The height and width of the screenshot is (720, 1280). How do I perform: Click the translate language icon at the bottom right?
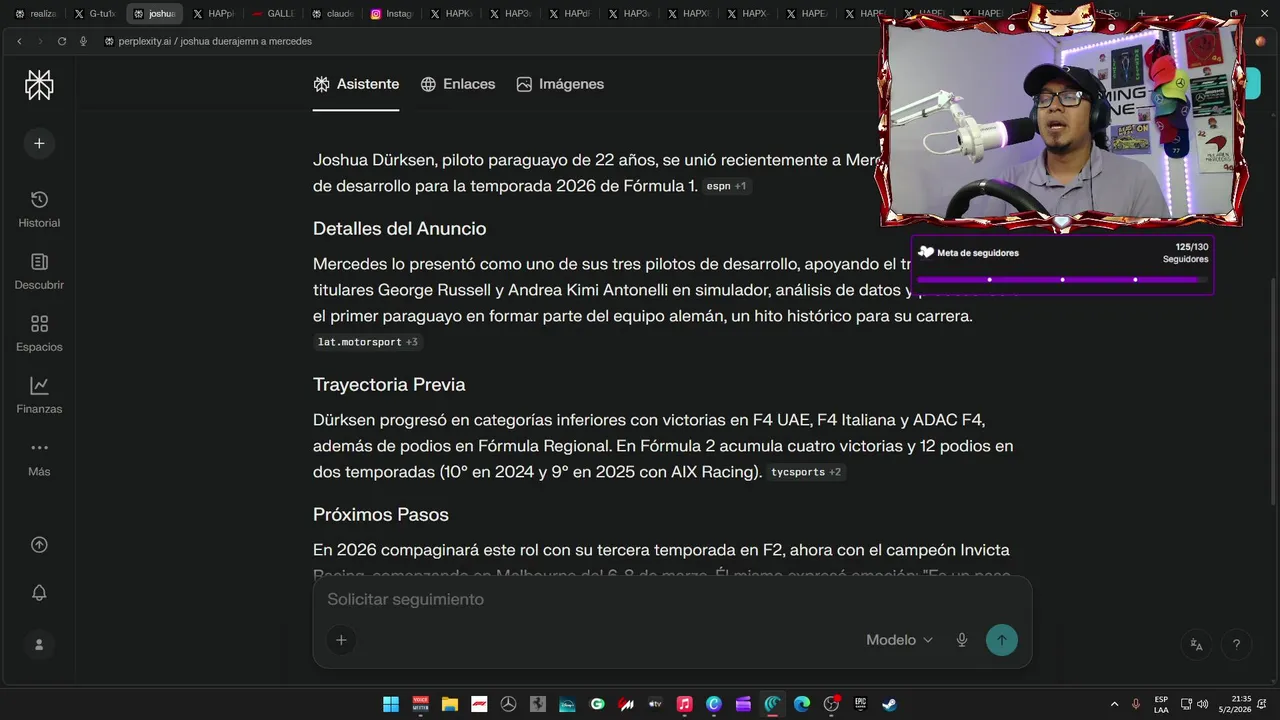pyautogui.click(x=1197, y=645)
